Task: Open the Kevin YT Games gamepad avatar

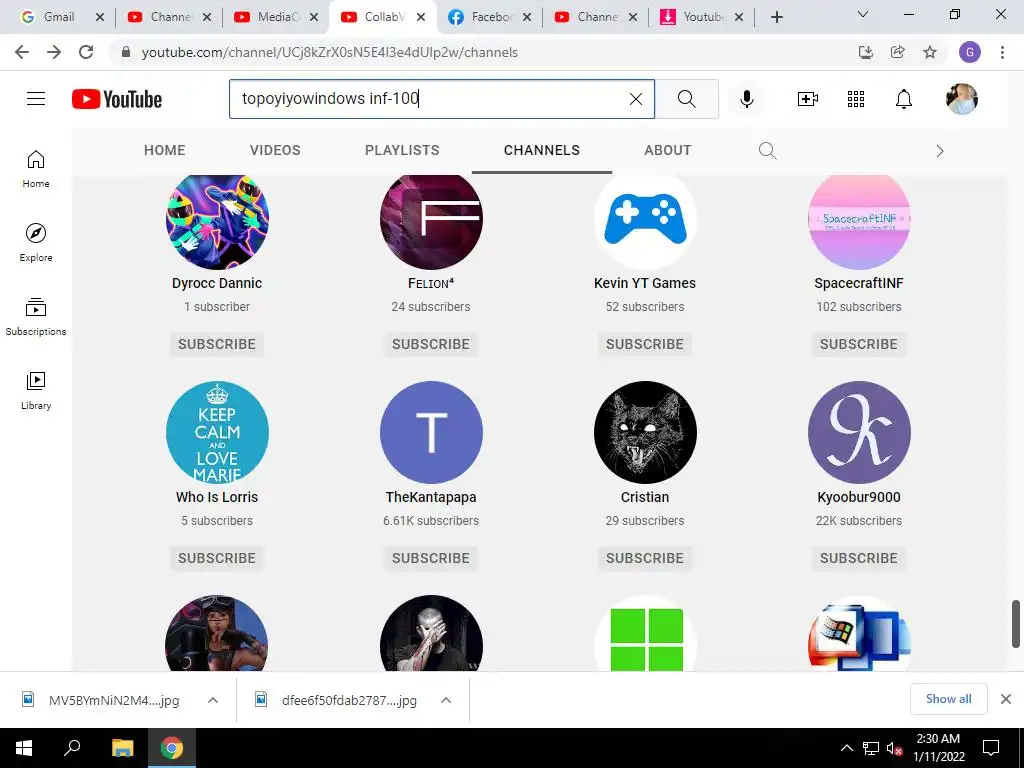Action: [645, 221]
